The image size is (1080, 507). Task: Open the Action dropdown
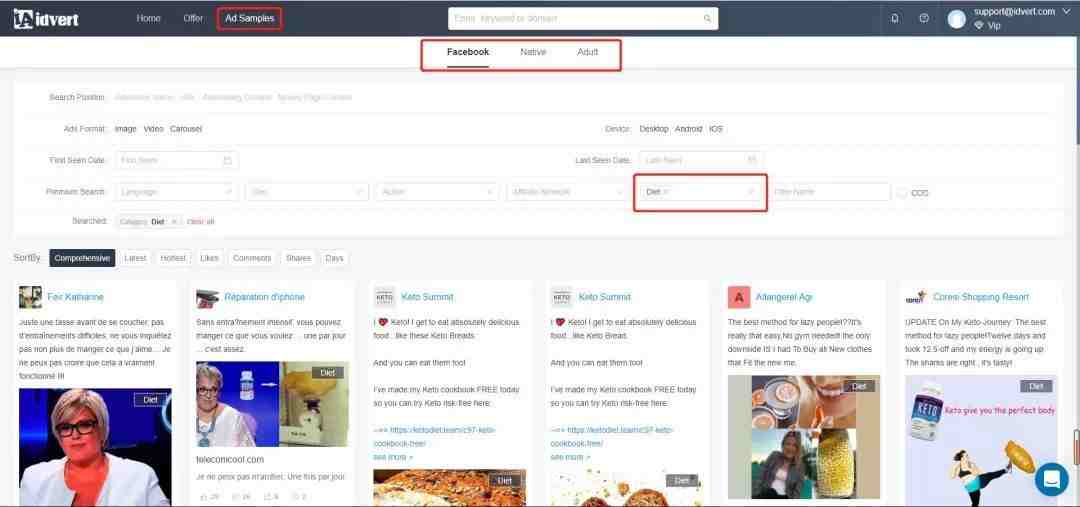(x=437, y=192)
